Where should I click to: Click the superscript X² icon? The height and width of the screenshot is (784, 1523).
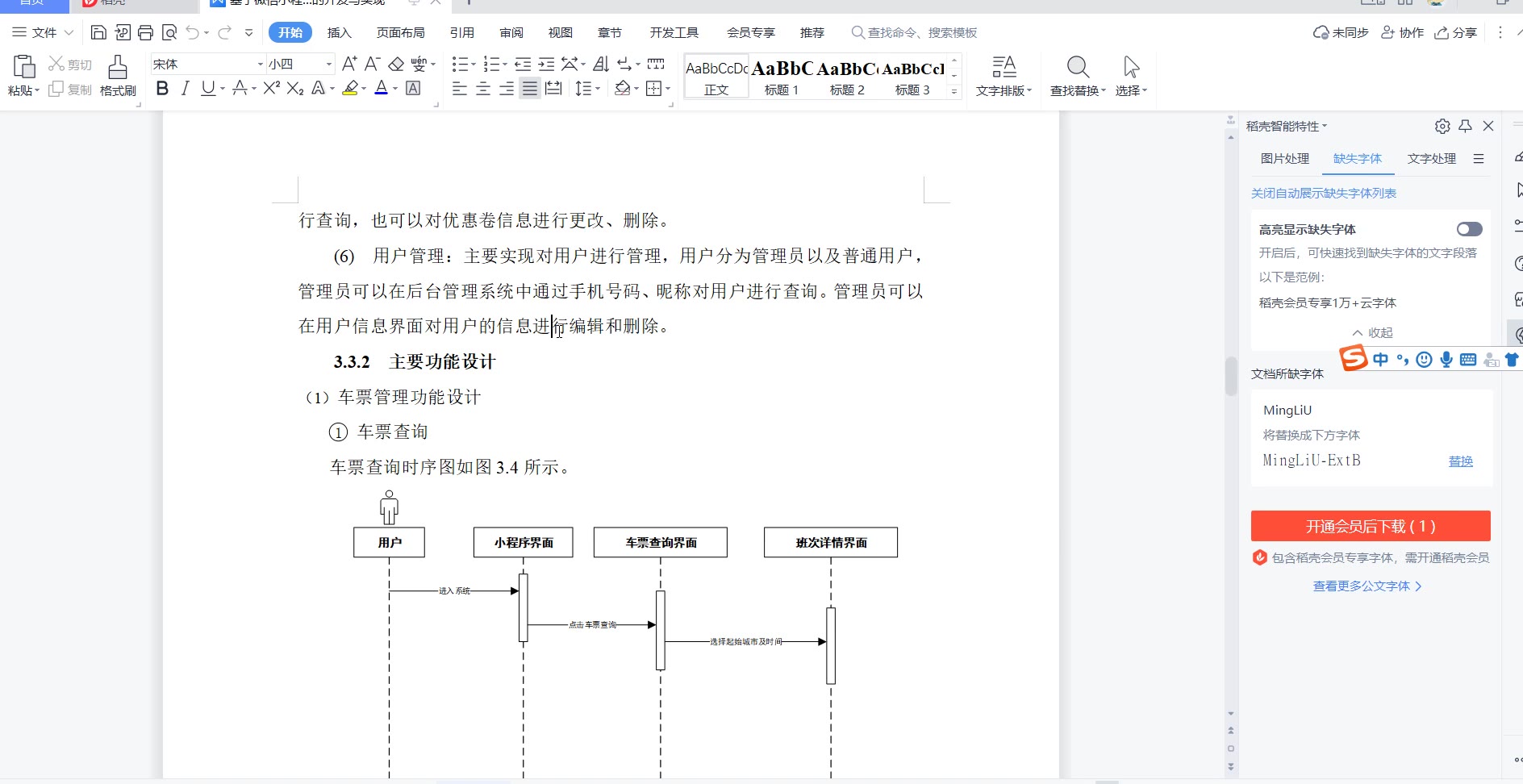[271, 89]
